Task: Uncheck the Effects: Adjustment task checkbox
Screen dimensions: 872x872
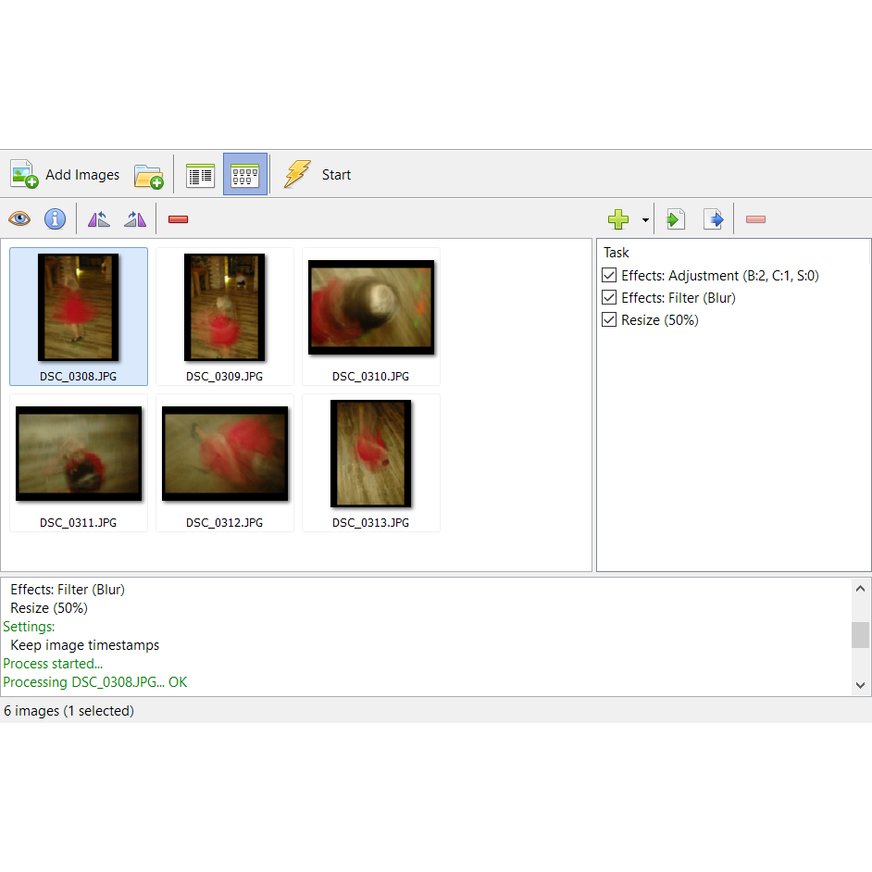Action: 609,276
